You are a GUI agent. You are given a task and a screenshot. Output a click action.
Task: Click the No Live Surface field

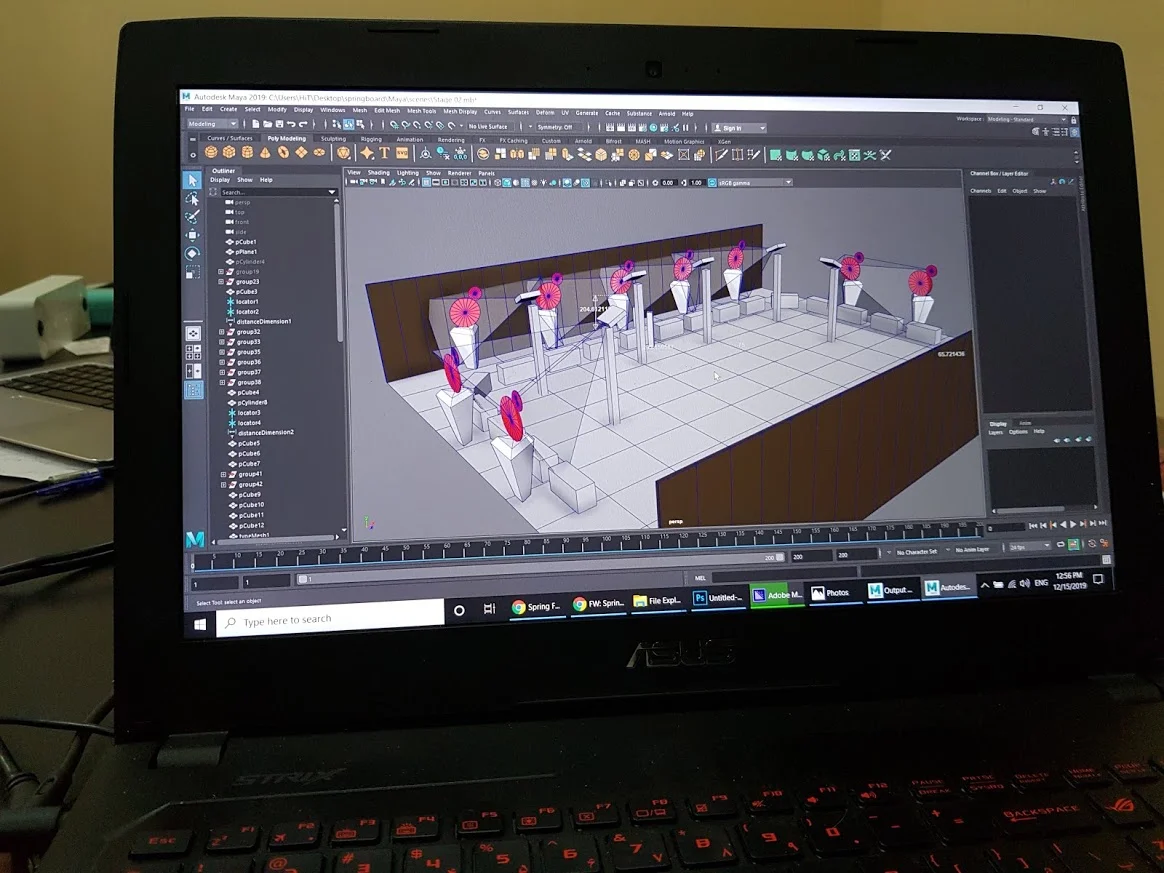click(488, 126)
